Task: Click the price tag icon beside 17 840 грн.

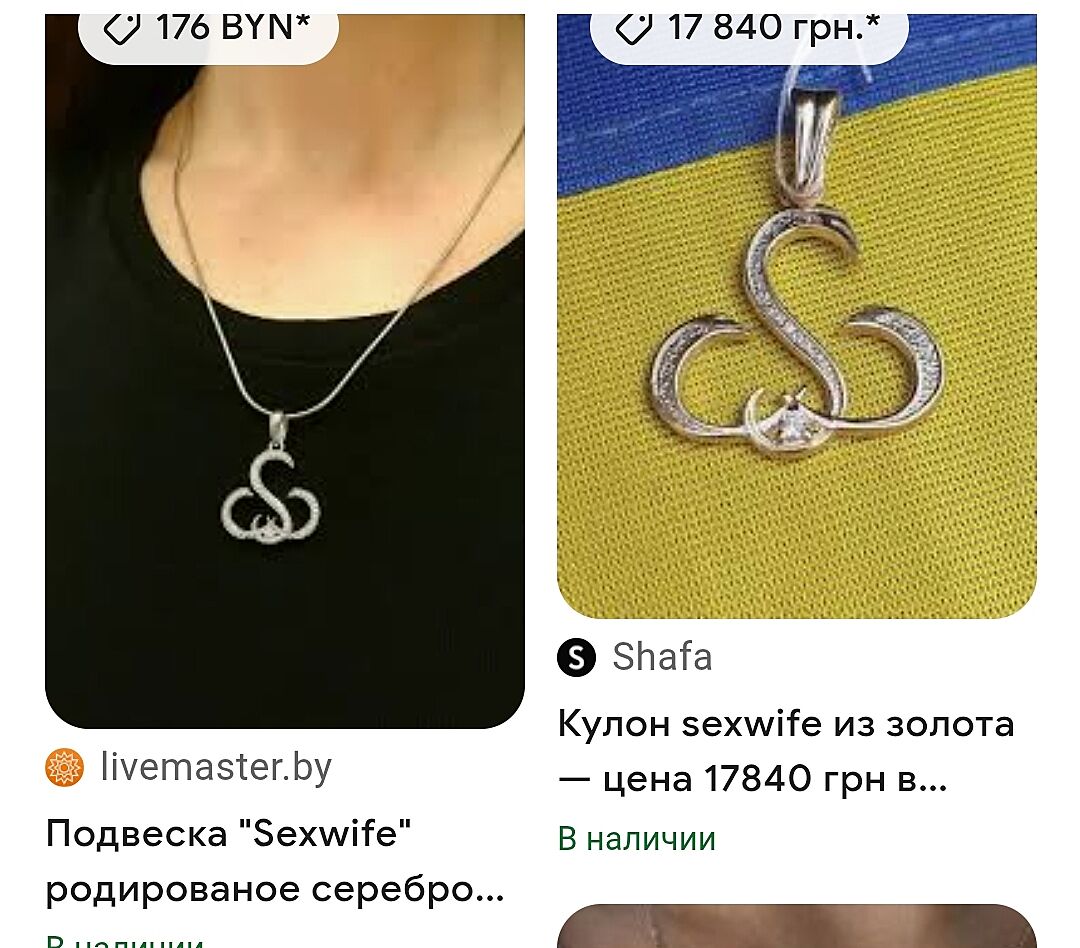Action: click(x=633, y=29)
